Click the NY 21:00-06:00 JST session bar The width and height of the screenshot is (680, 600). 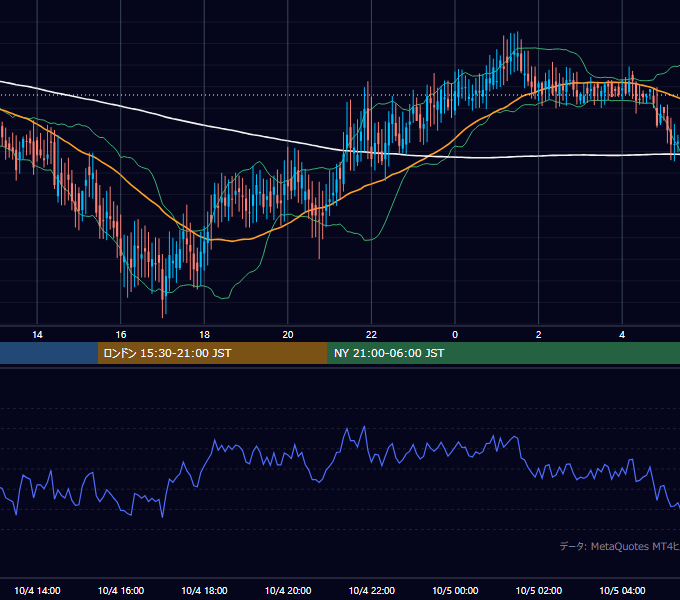503,353
